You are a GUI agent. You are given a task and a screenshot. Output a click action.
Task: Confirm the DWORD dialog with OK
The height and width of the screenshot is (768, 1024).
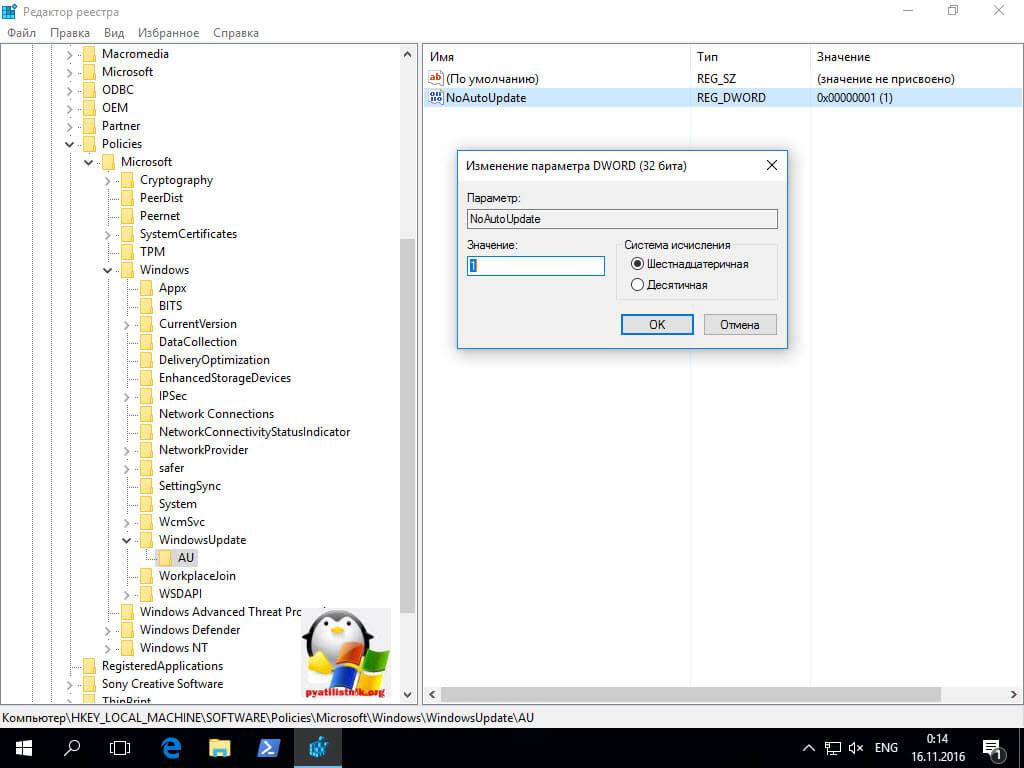657,325
